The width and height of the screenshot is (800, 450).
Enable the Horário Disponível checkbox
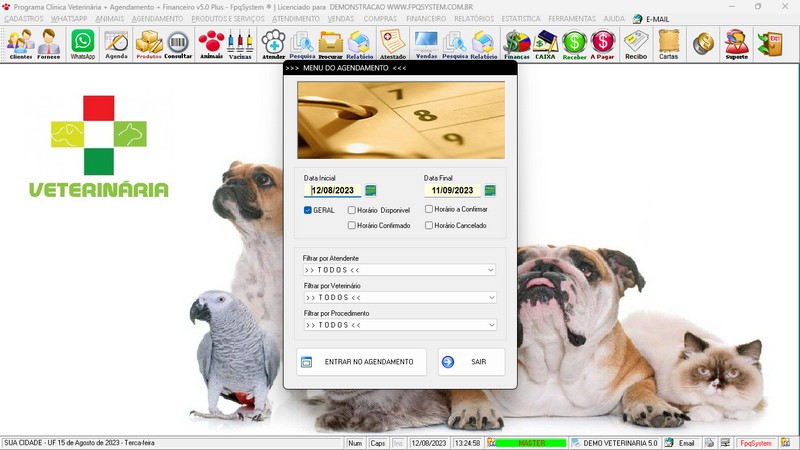(x=352, y=210)
